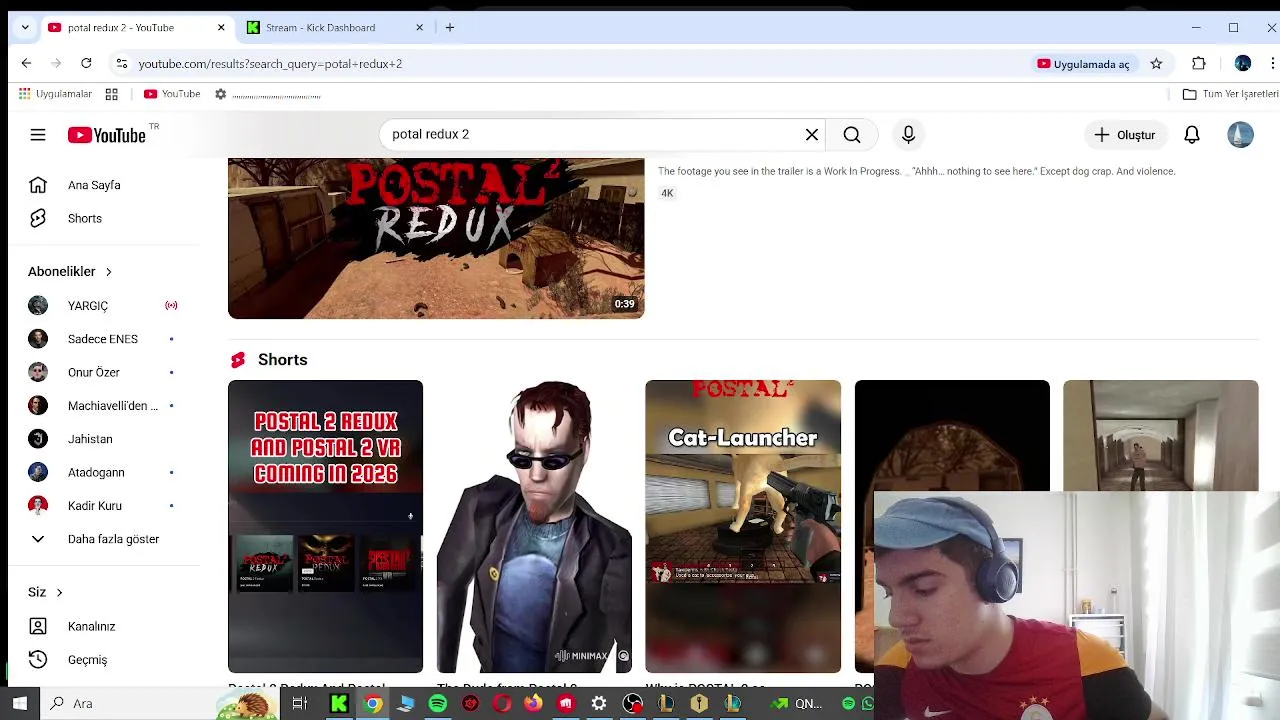The width and height of the screenshot is (1280, 720).
Task: Open the gear bookmark in bookmarks bar
Action: [221, 94]
